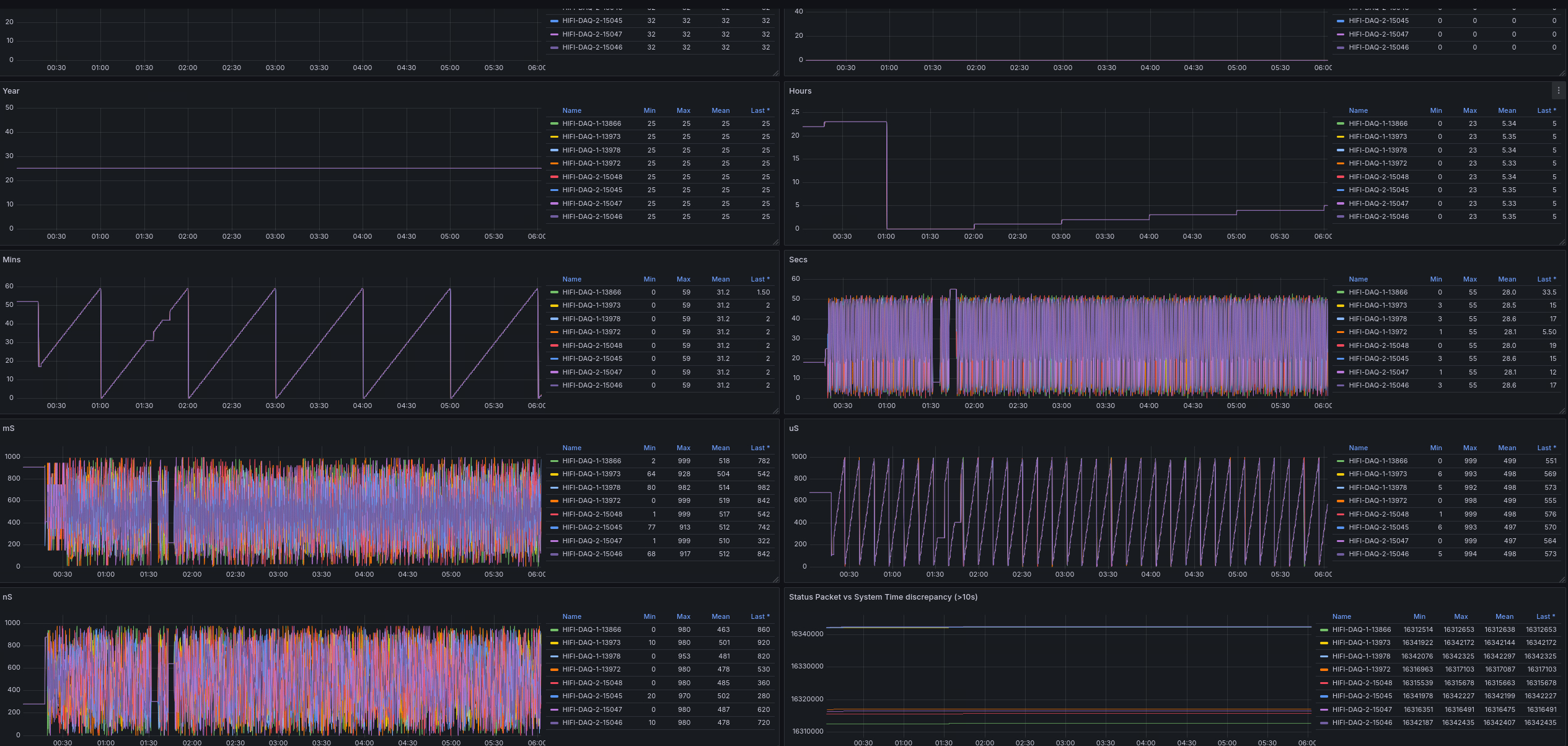This screenshot has width=1568, height=746.
Task: Grab the Secs panel corner resize handle
Action: pyautogui.click(x=1562, y=411)
